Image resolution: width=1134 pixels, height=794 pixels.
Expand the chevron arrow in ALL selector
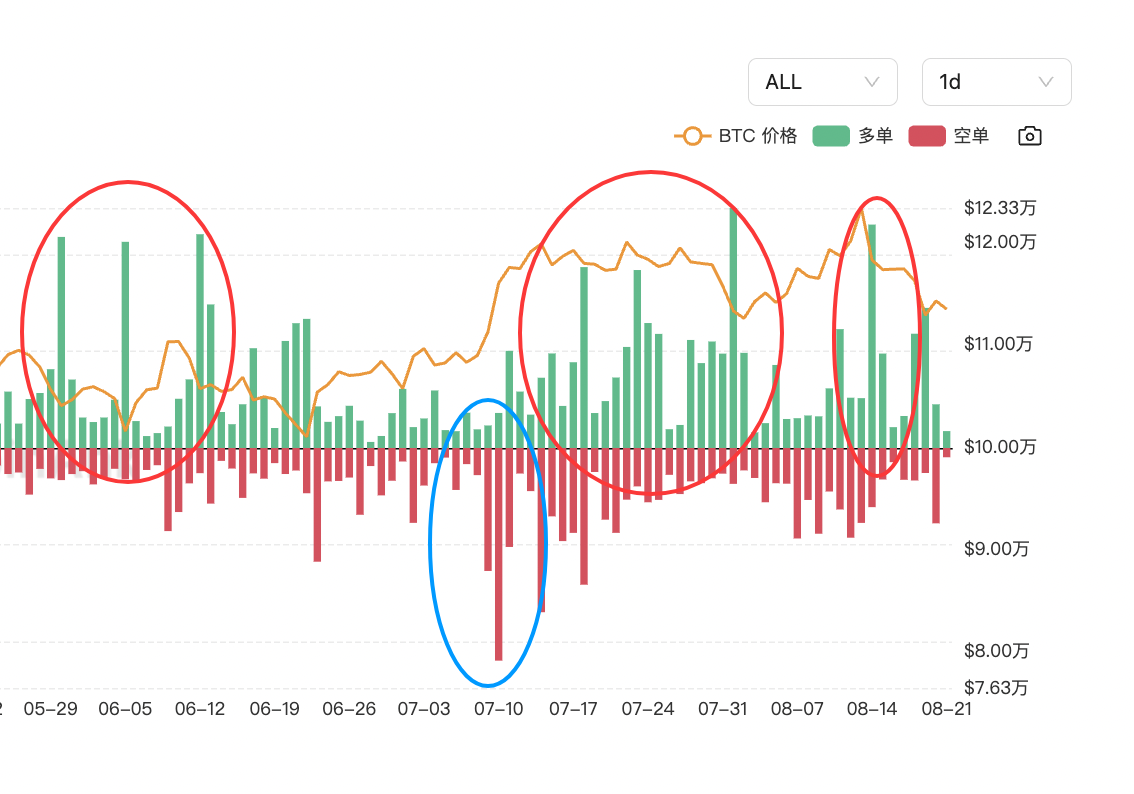[872, 82]
